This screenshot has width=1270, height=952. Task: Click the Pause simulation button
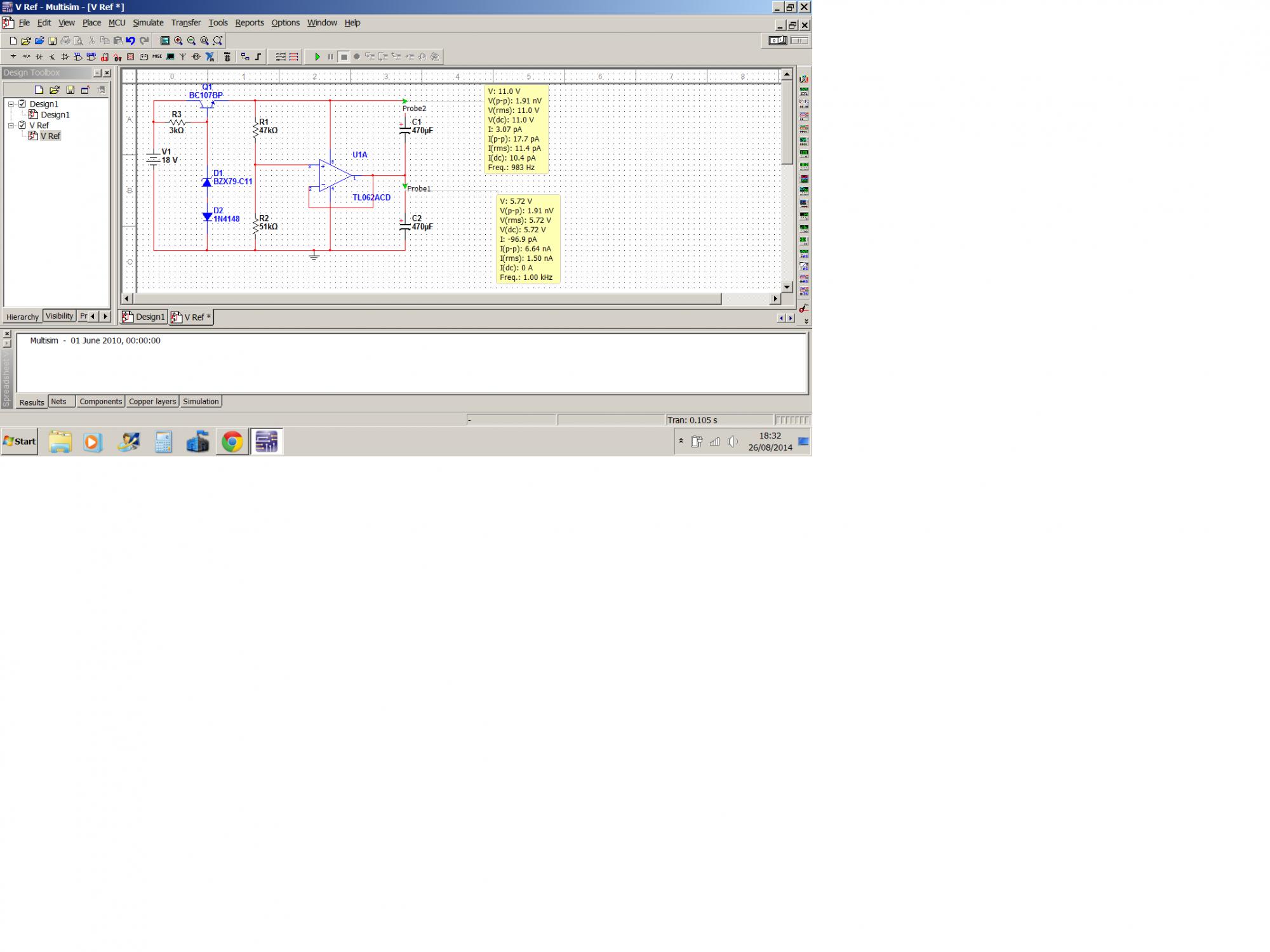[x=330, y=57]
